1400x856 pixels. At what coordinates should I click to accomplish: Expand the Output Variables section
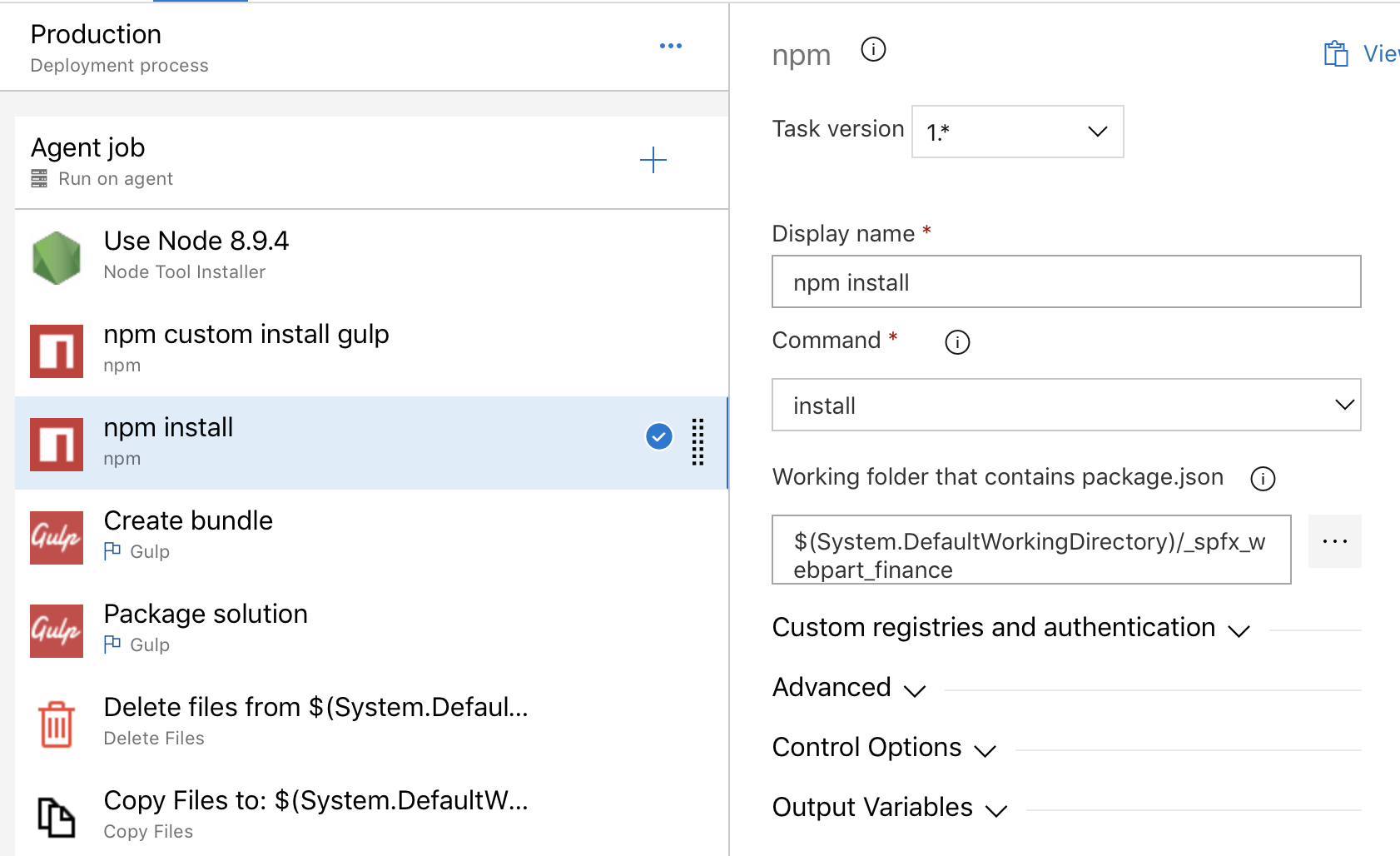point(889,808)
